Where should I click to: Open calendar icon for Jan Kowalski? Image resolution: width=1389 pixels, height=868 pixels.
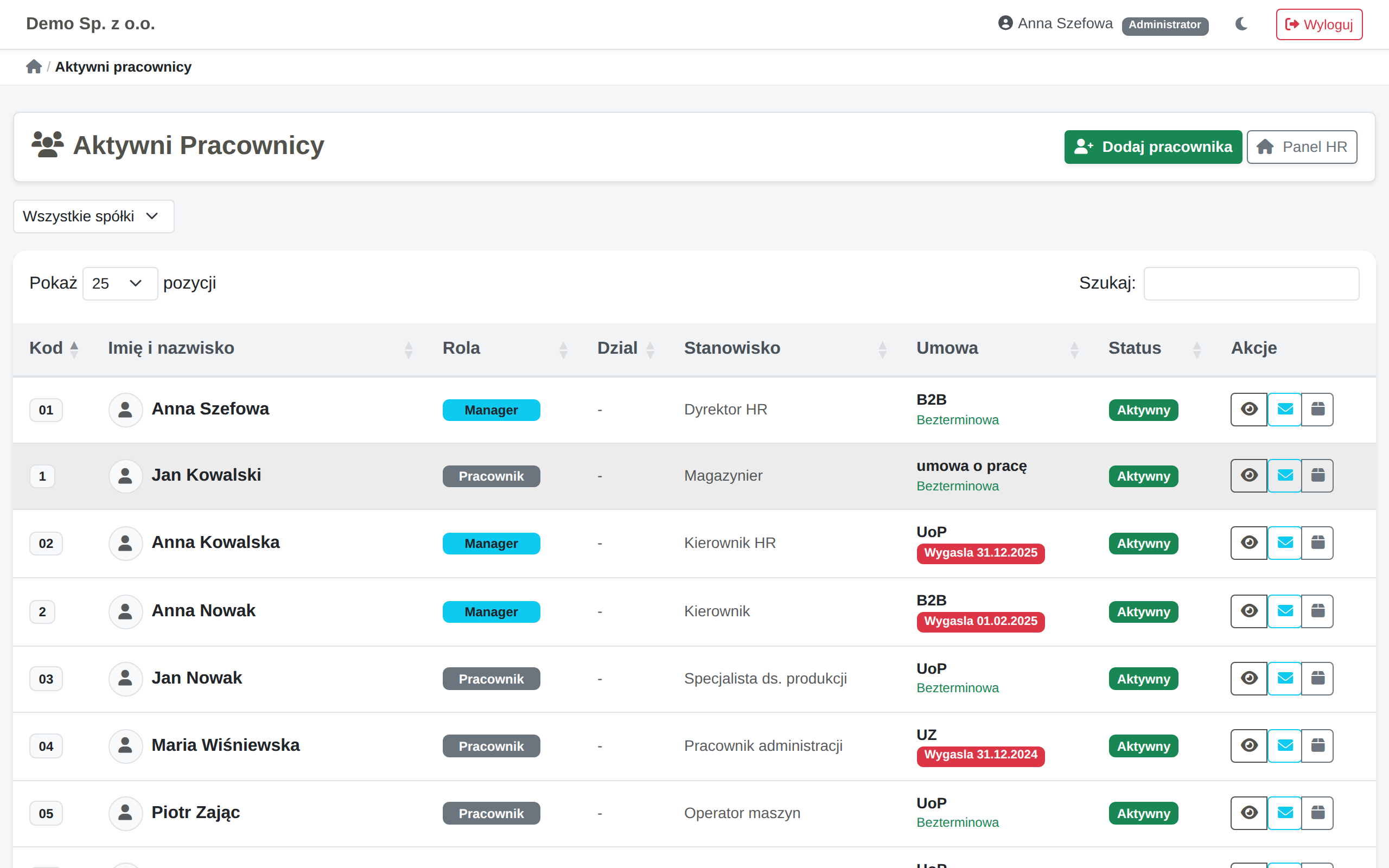tap(1318, 475)
